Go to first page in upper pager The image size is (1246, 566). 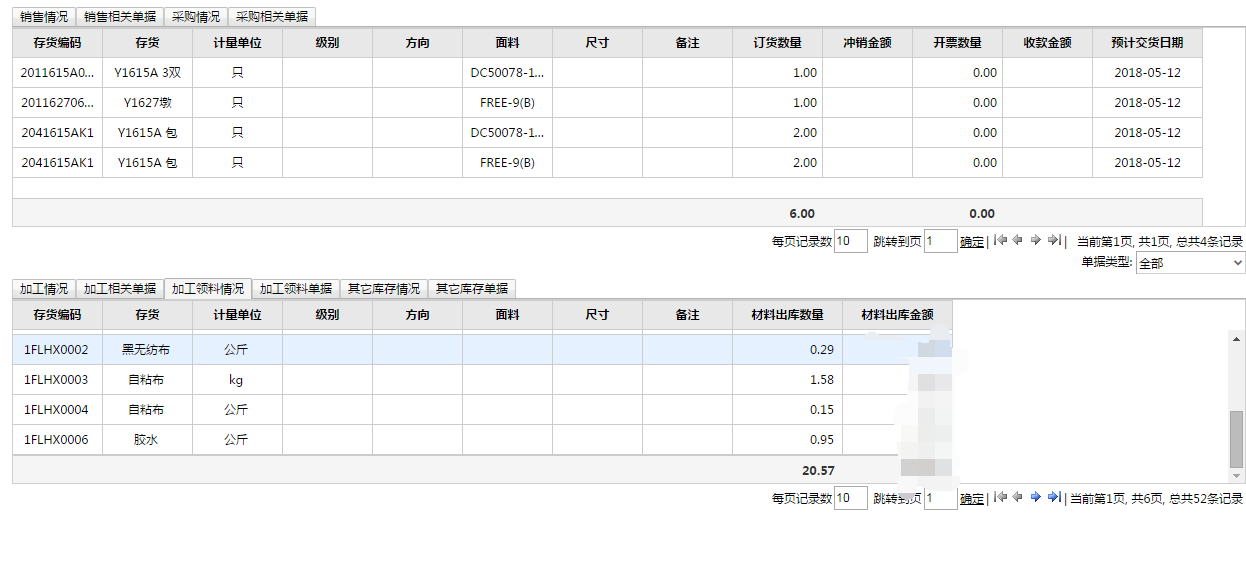click(x=1000, y=241)
